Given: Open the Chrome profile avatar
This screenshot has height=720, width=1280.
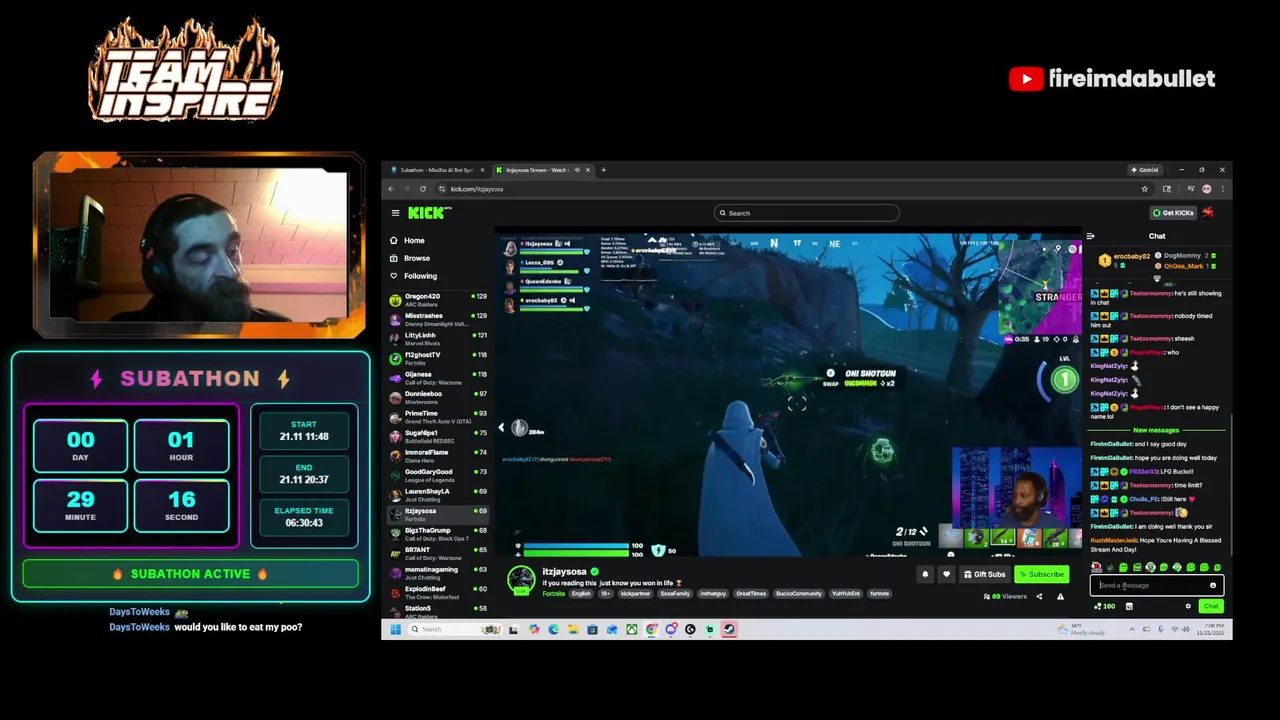Looking at the screenshot, I should pos(1207,189).
